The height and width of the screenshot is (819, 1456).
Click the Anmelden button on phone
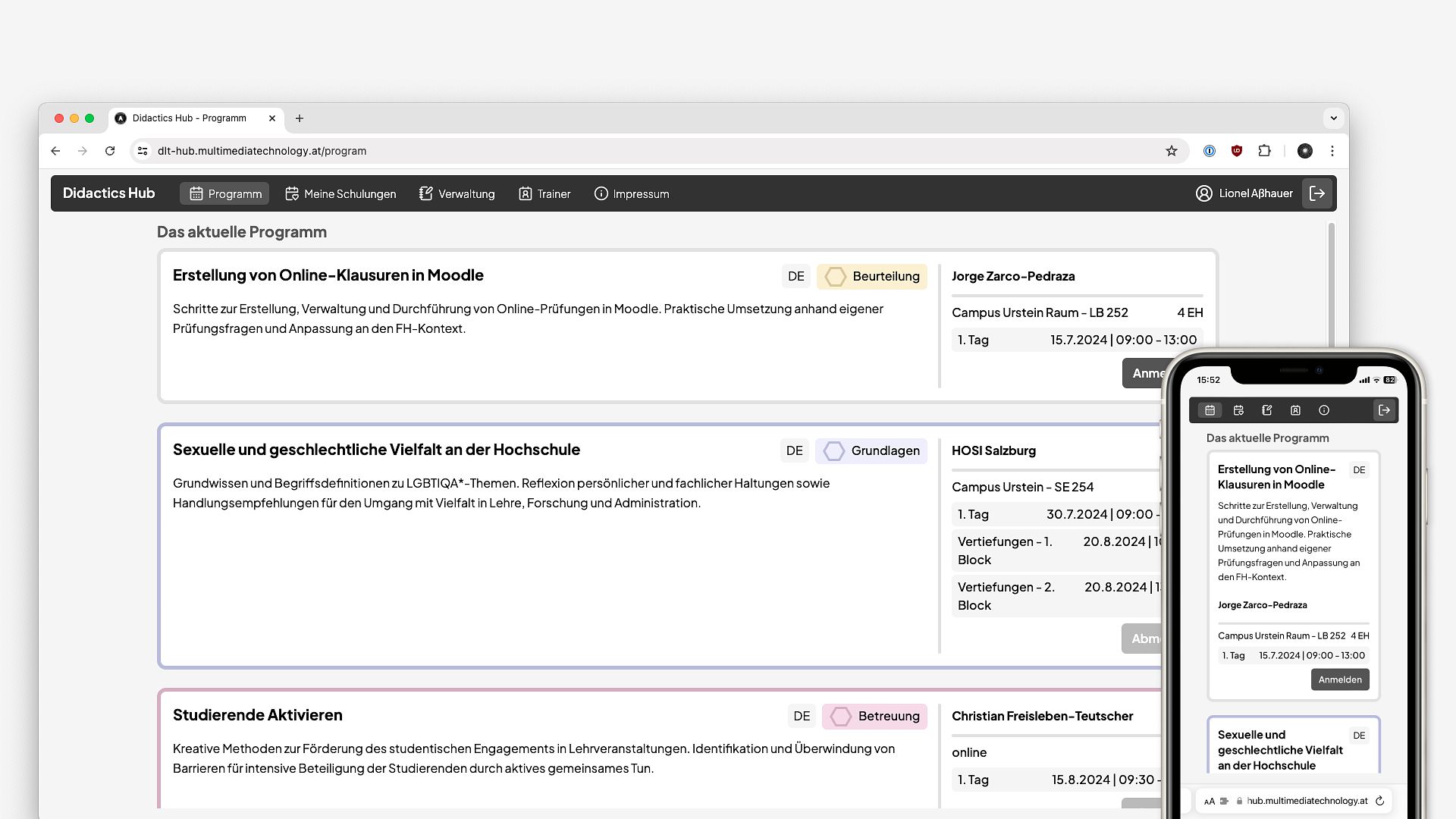(1340, 679)
